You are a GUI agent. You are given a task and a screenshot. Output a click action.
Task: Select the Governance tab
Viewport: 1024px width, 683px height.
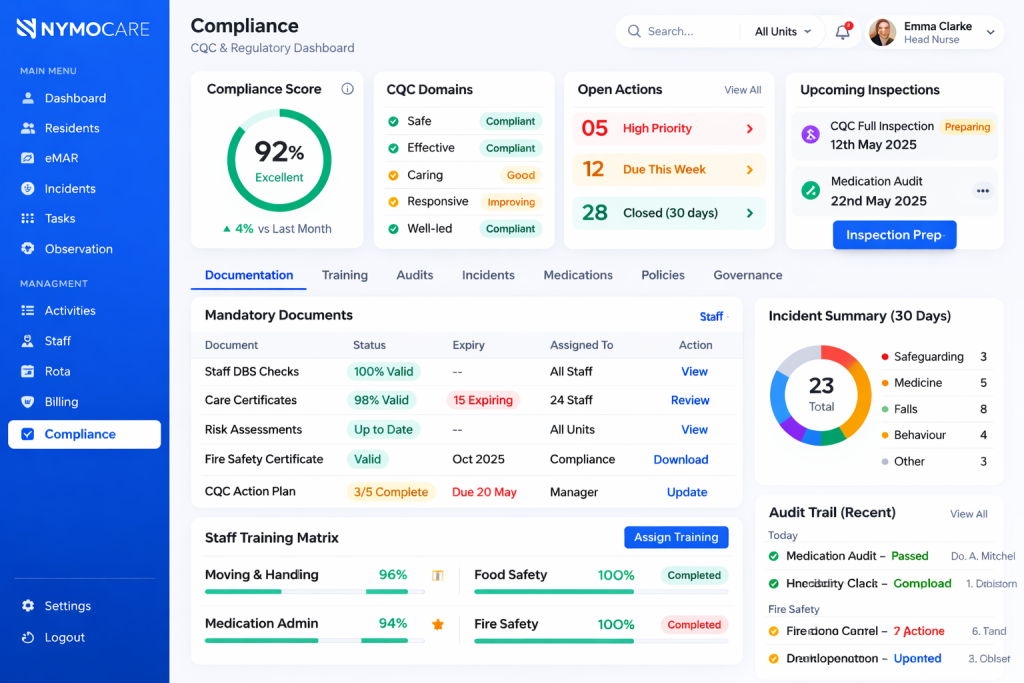click(748, 275)
